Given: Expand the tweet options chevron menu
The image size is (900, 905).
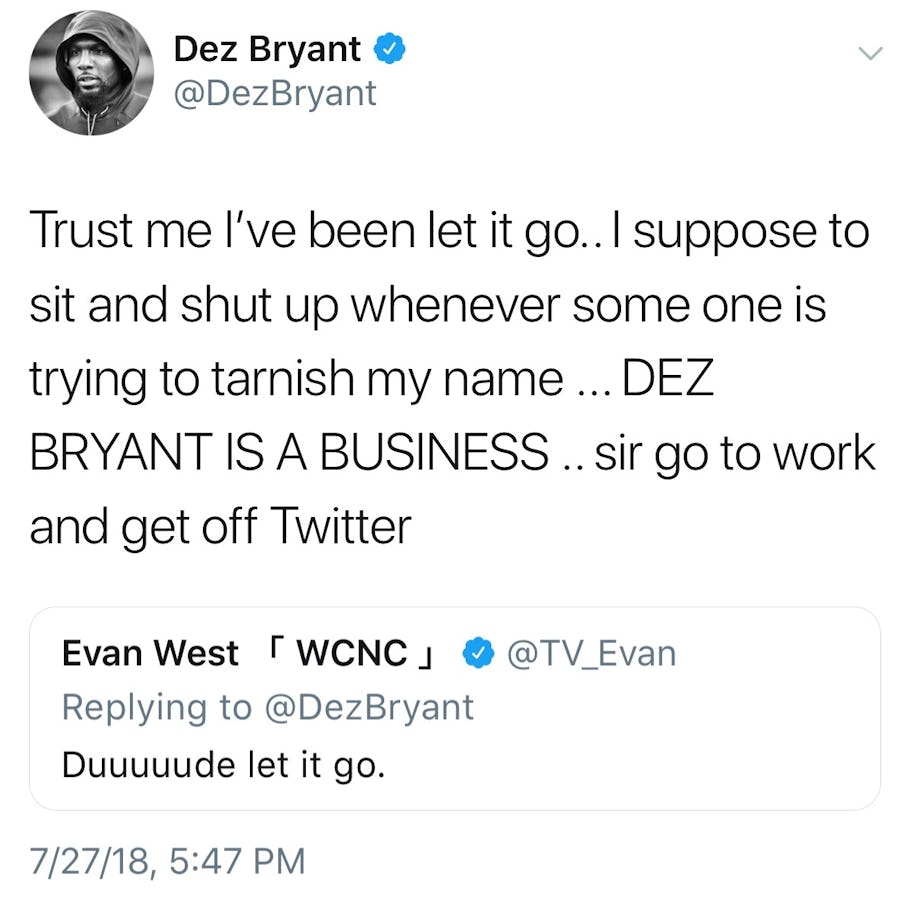Looking at the screenshot, I should [871, 54].
